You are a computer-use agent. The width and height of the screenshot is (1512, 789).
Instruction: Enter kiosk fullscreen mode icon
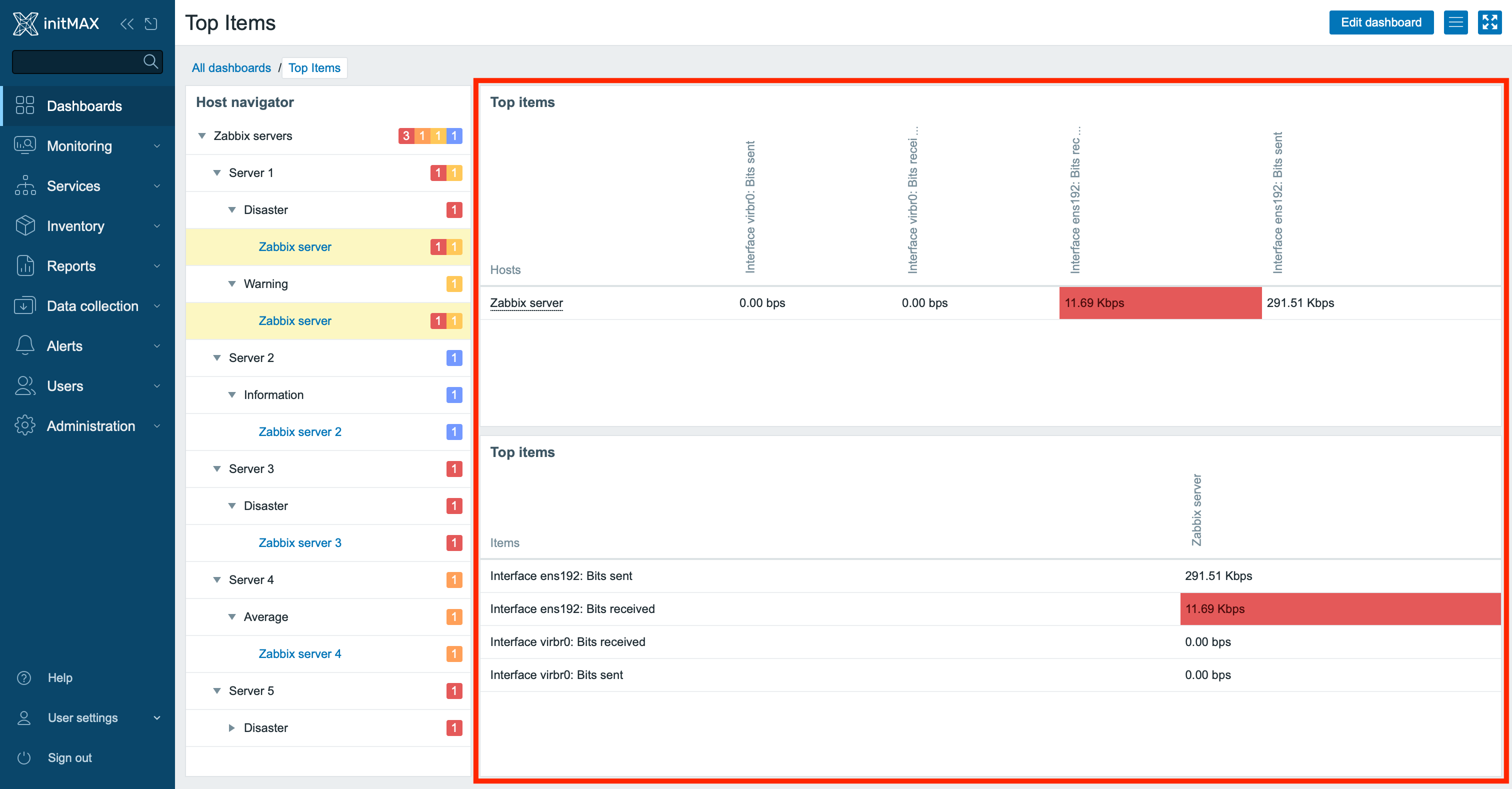point(1489,22)
